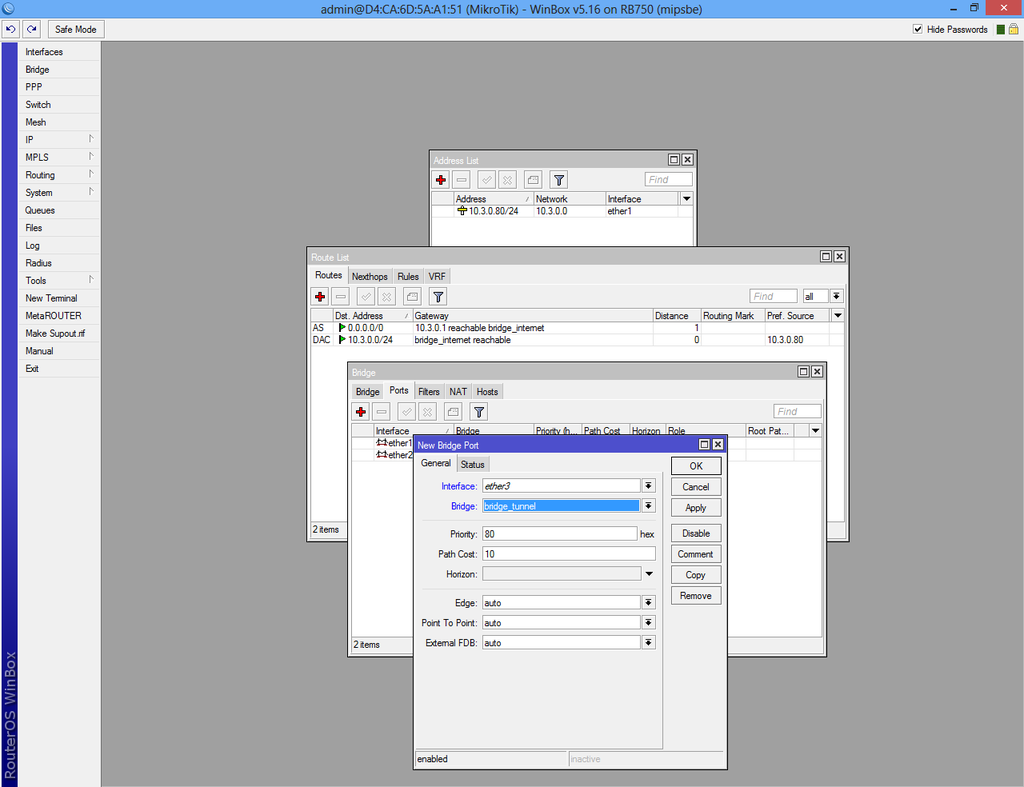Image resolution: width=1024 pixels, height=787 pixels.
Task: Confirm New Bridge Port with OK
Action: coord(696,466)
